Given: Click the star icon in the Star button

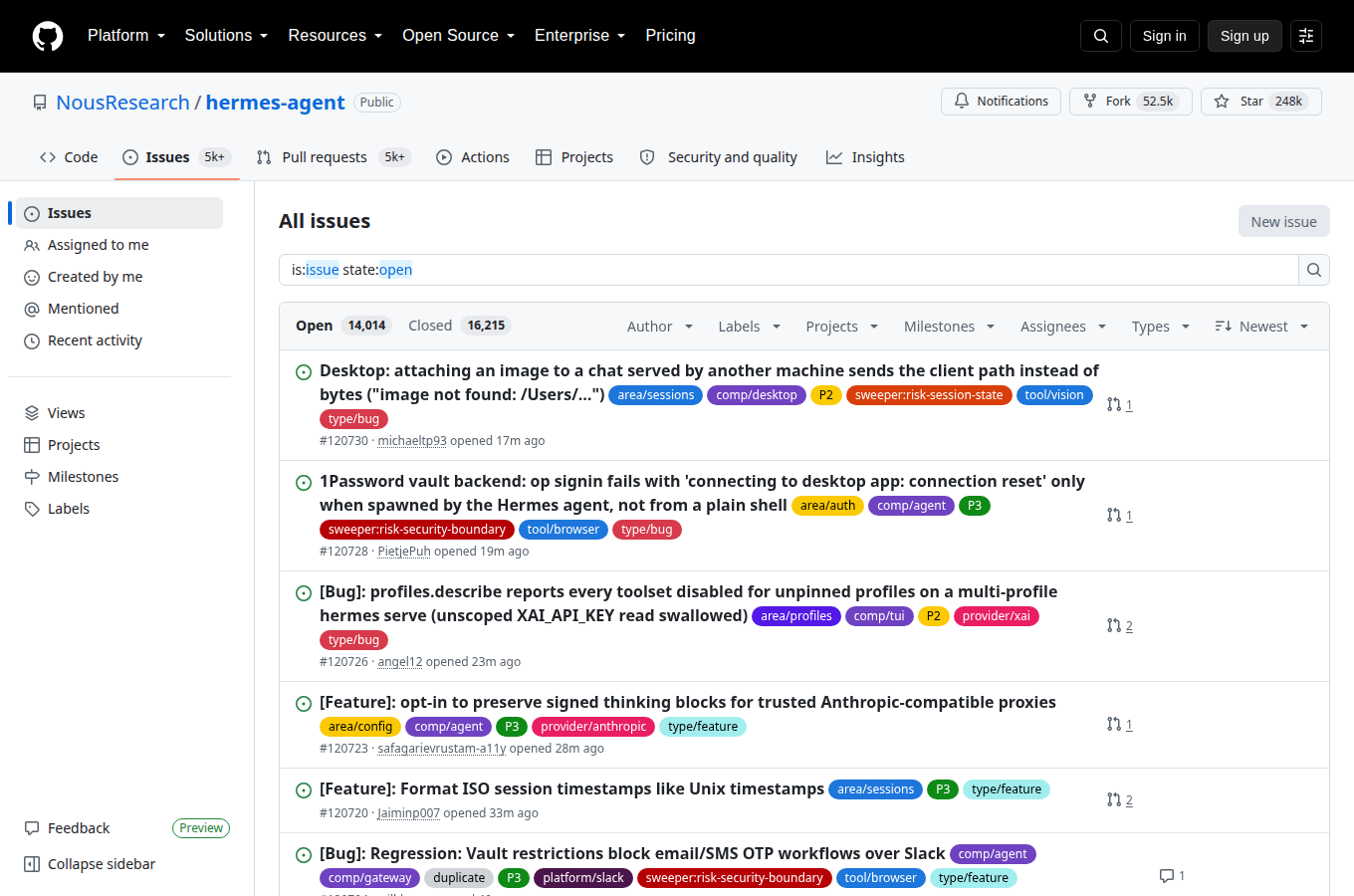Looking at the screenshot, I should point(1222,102).
